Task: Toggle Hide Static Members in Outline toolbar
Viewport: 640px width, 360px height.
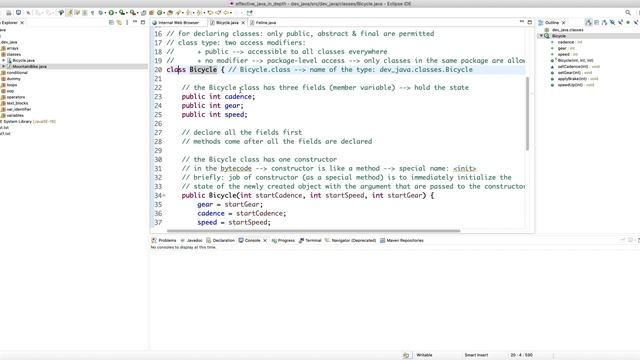Action: (x=620, y=23)
